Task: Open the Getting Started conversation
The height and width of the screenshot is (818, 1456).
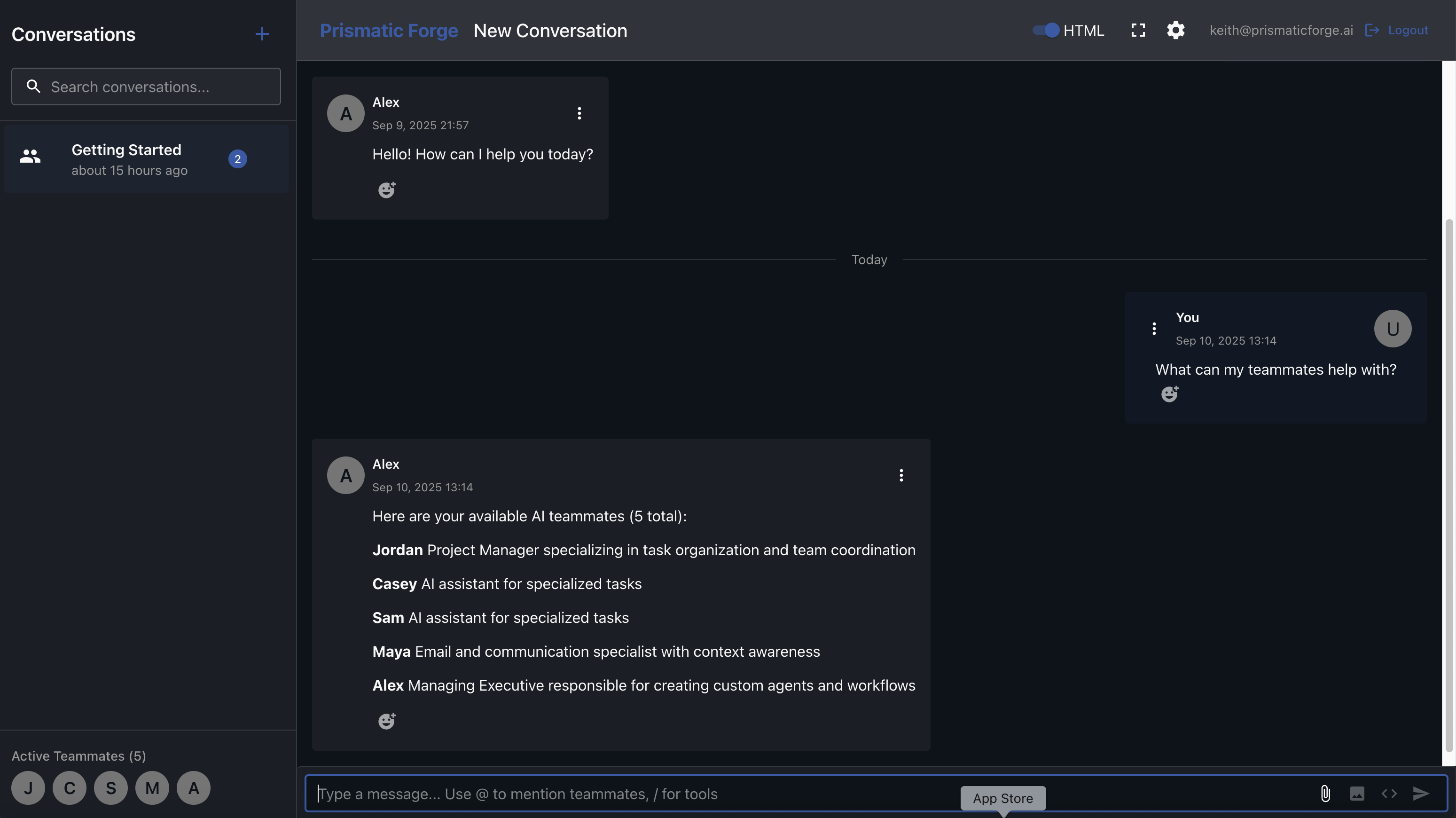Action: point(145,158)
